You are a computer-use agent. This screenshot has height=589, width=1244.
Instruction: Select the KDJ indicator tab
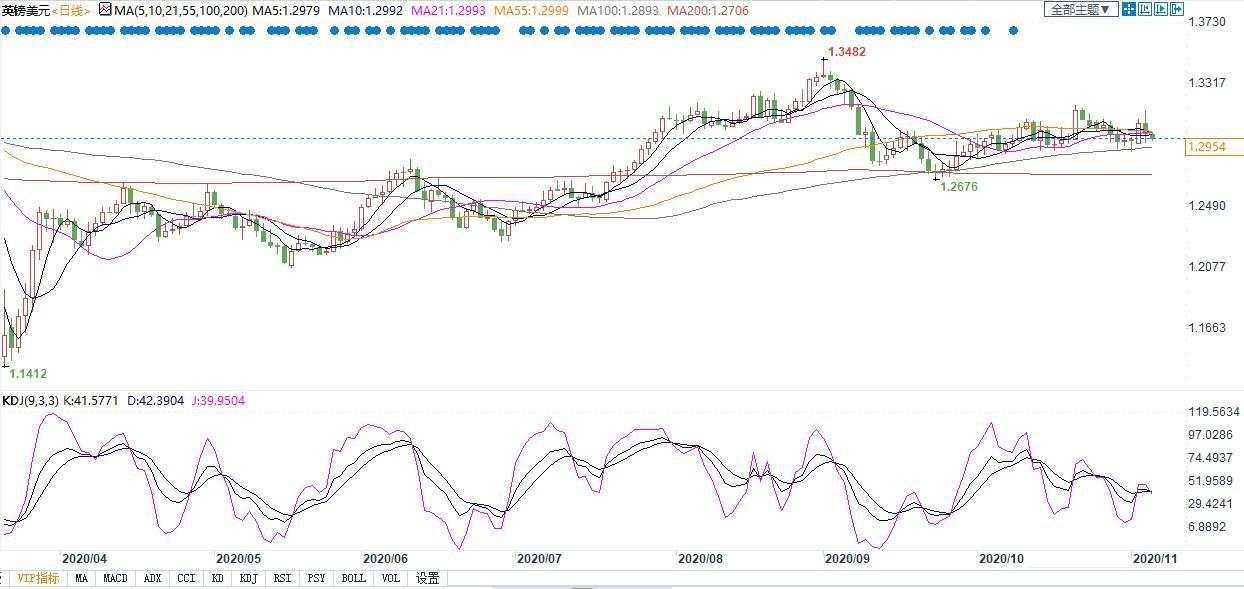tap(249, 578)
